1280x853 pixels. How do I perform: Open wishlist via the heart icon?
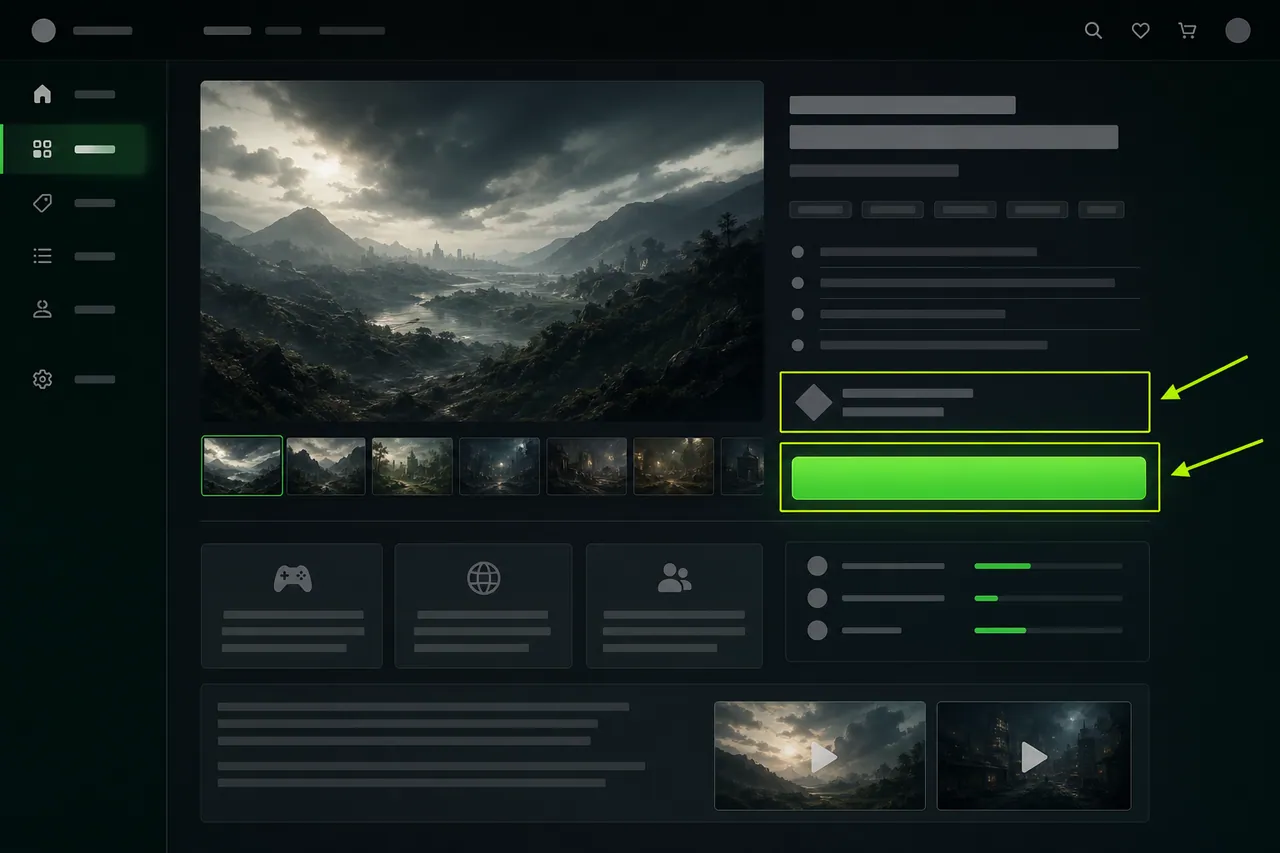(x=1140, y=31)
